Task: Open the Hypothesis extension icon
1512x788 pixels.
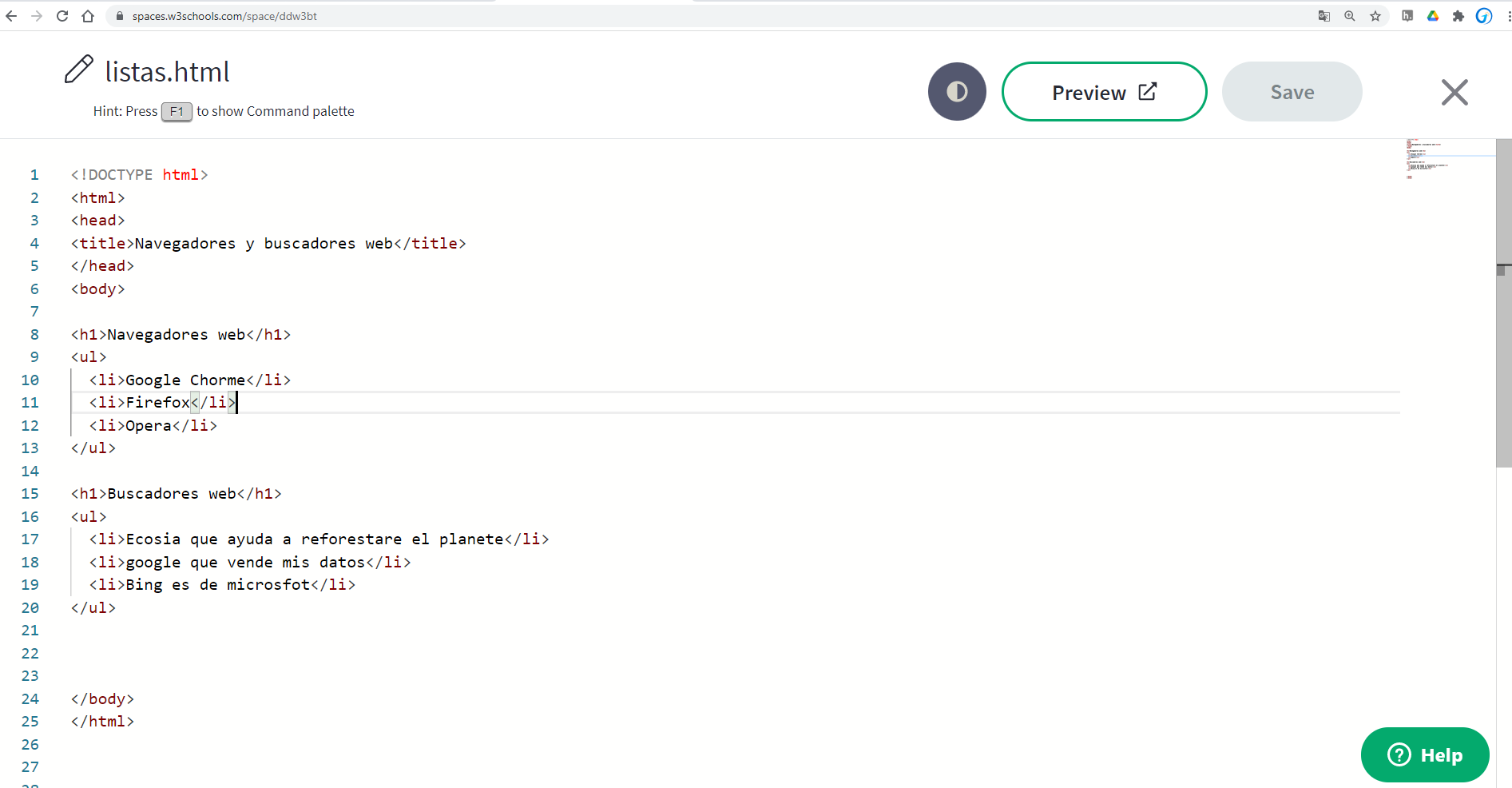Action: [x=1407, y=16]
